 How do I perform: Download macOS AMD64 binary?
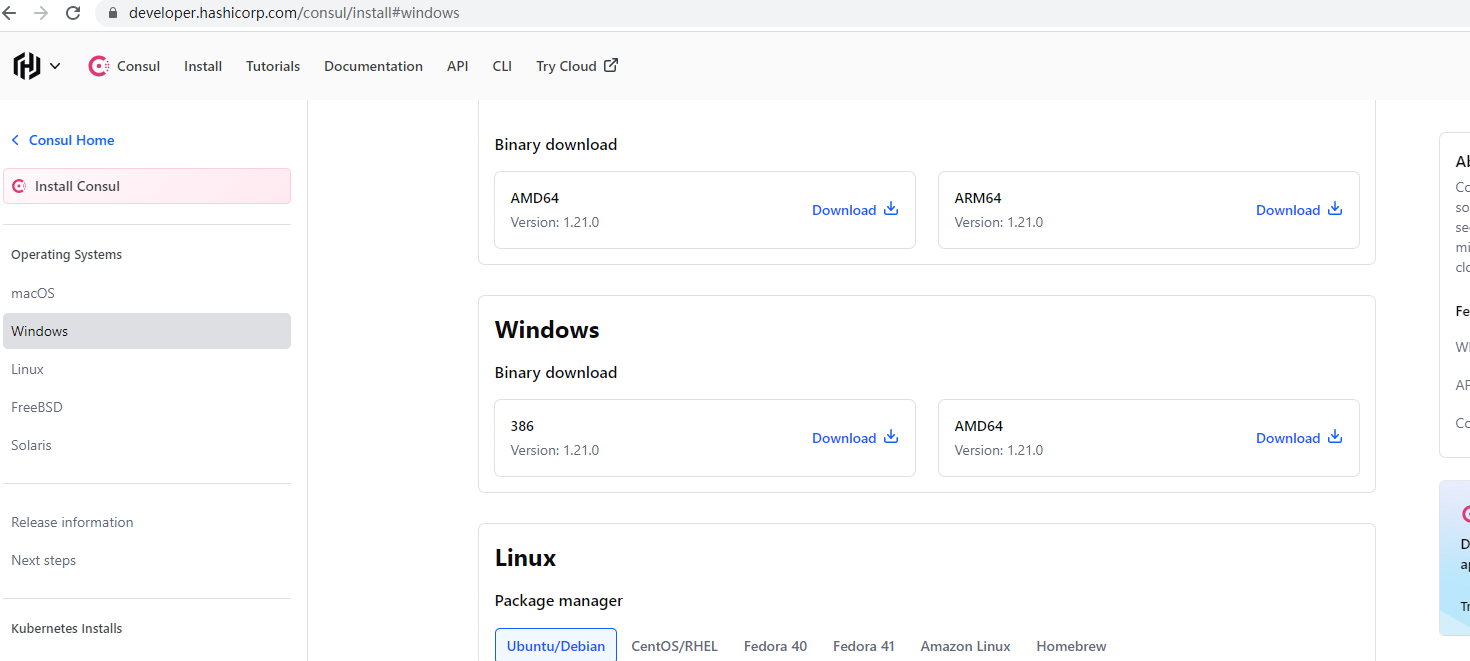click(x=855, y=210)
